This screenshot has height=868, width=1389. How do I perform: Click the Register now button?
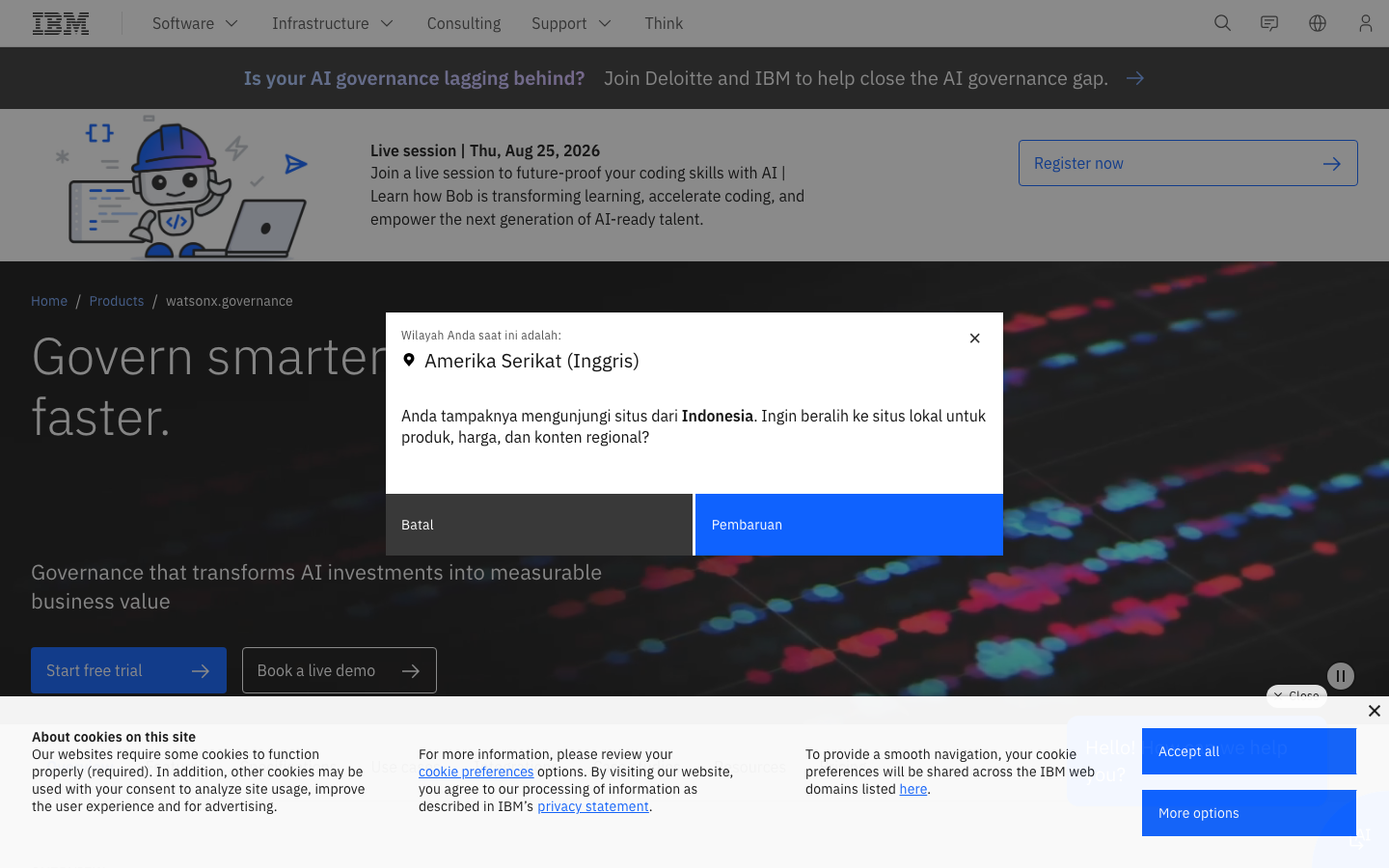click(1187, 163)
